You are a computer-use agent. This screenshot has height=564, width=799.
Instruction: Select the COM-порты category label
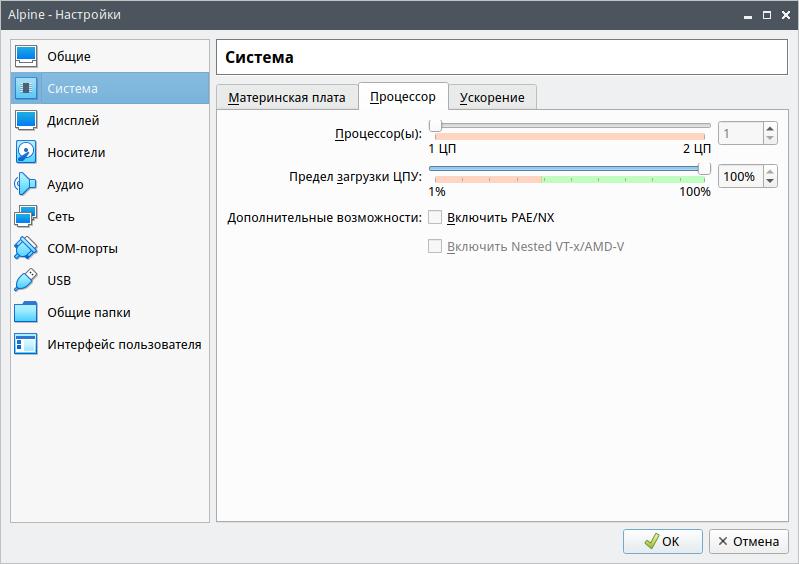pos(83,249)
